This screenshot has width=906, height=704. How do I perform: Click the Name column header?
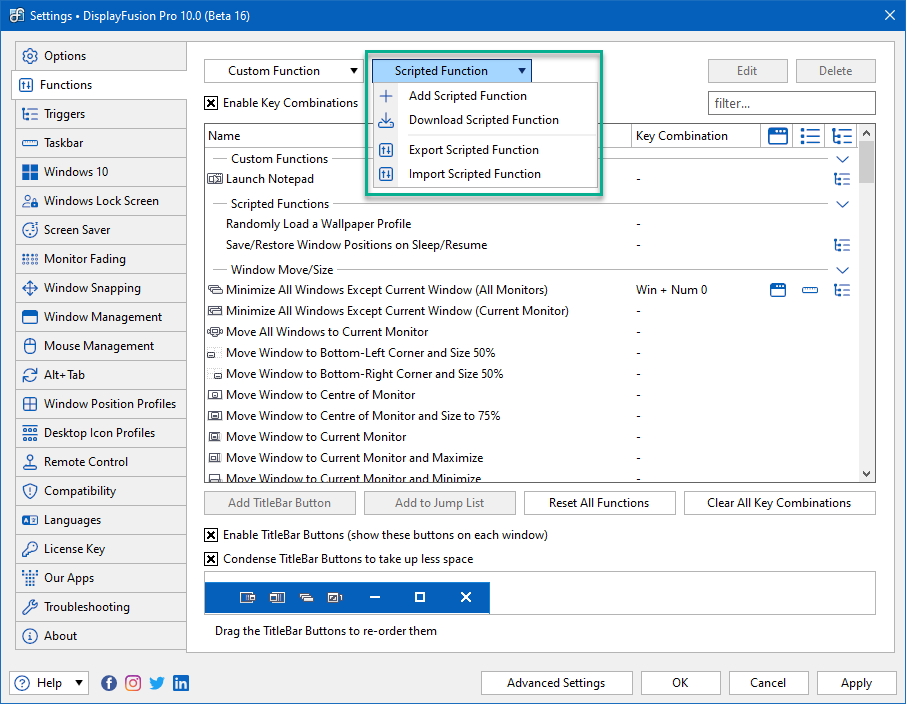418,136
